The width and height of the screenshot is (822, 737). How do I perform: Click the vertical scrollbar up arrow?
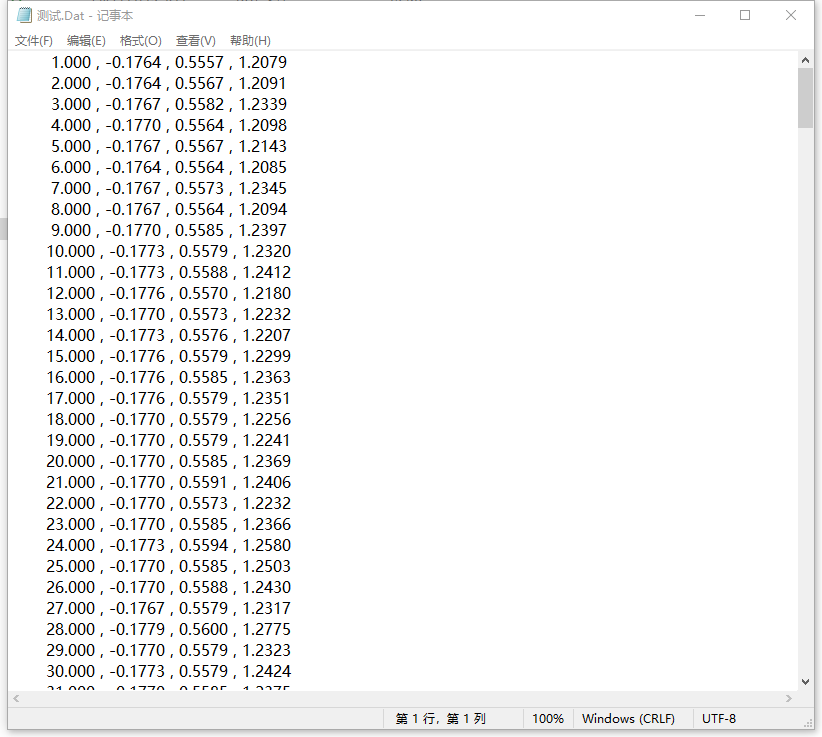[805, 60]
